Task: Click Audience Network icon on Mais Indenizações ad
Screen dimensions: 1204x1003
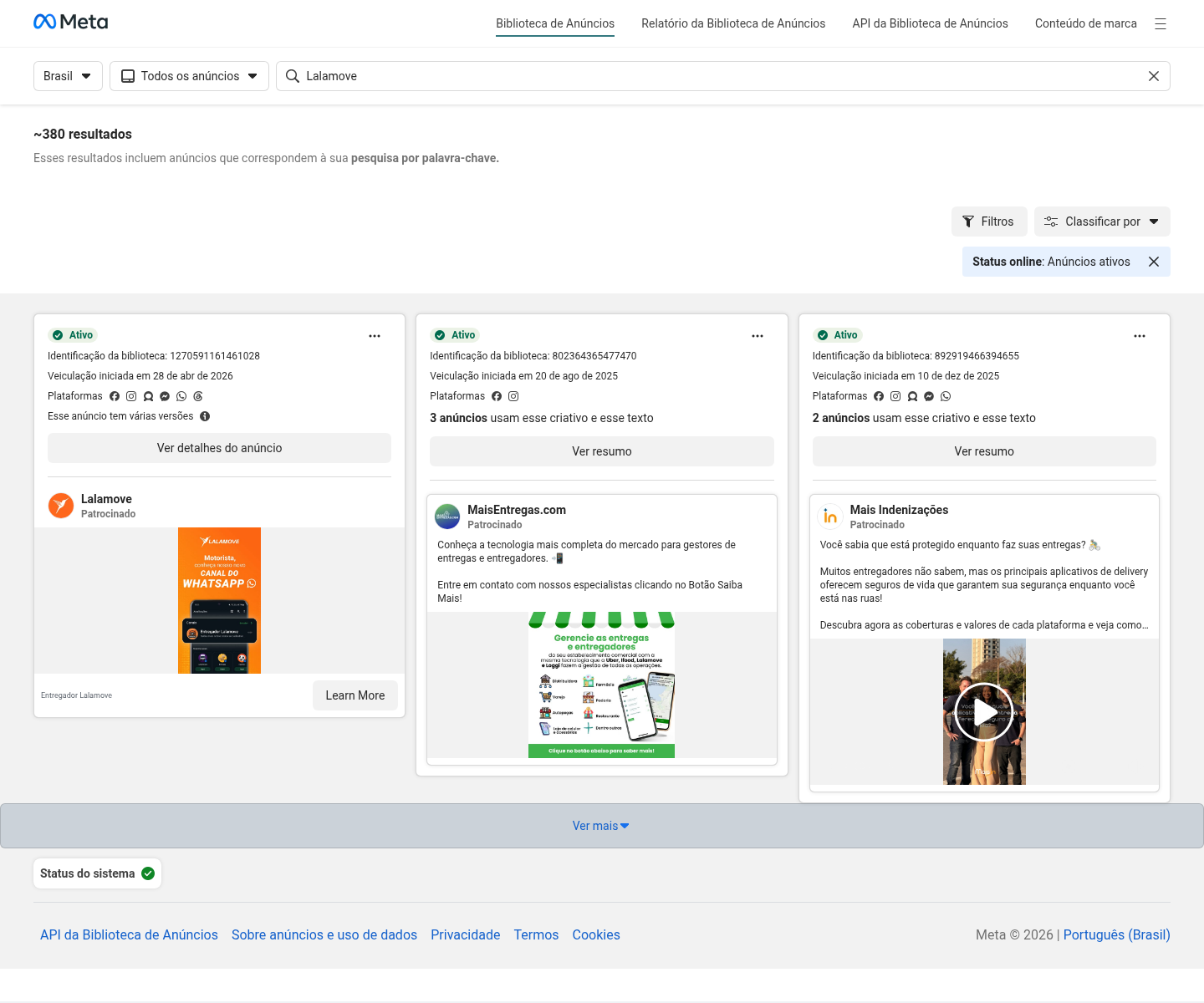Action: point(912,396)
